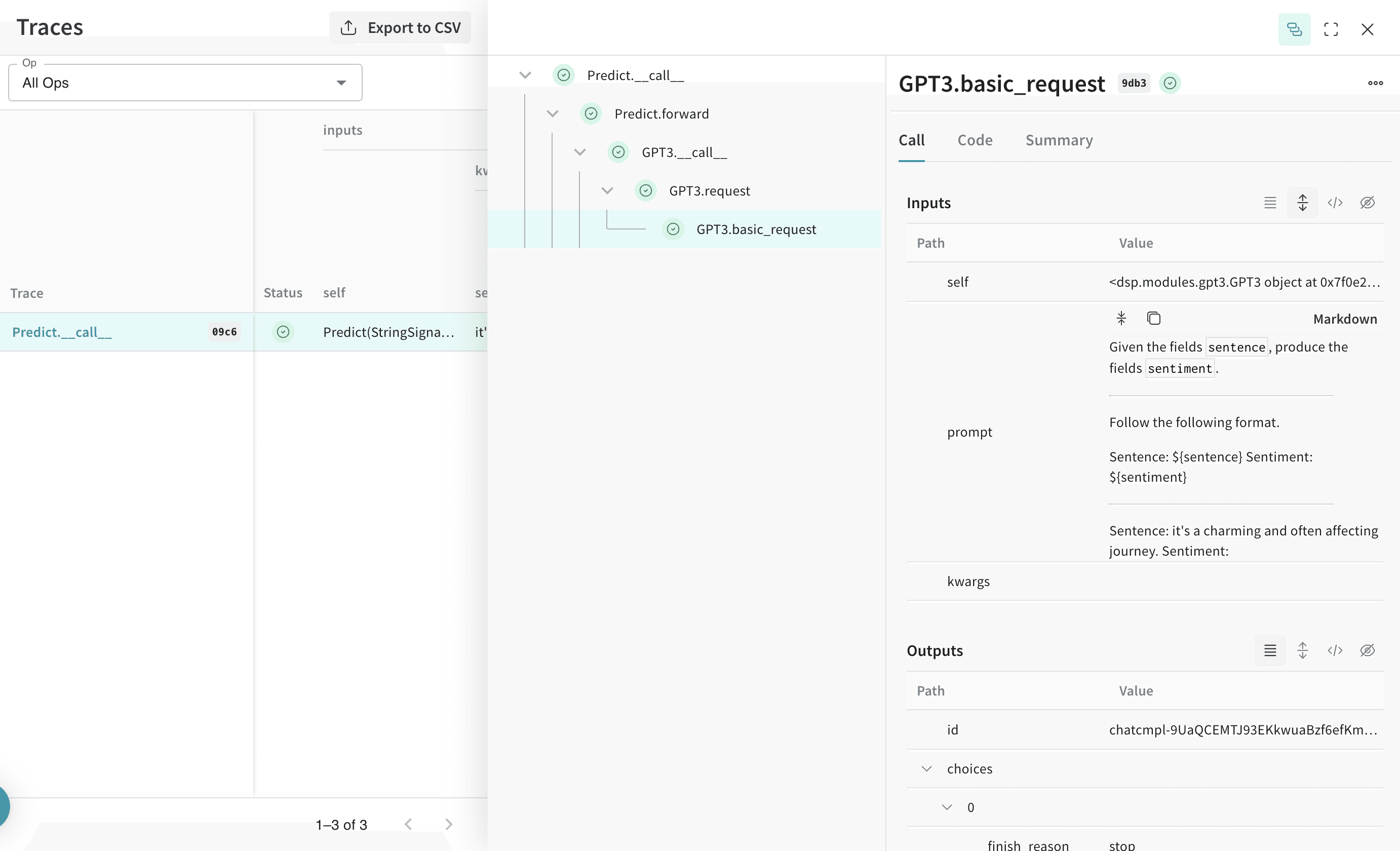
Task: Click the Predict.__call__ status icon in tree
Action: (564, 75)
